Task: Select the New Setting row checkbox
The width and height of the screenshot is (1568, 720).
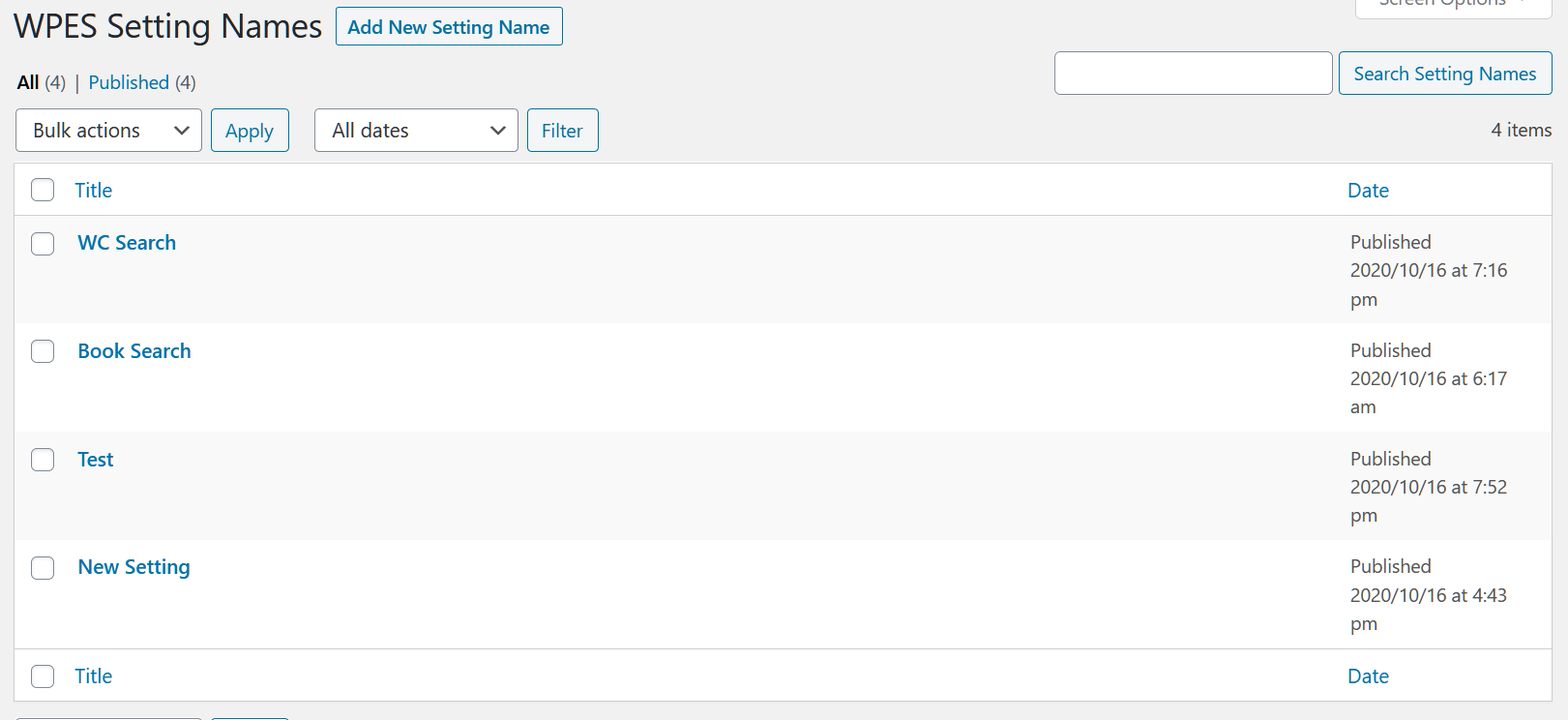Action: click(43, 568)
